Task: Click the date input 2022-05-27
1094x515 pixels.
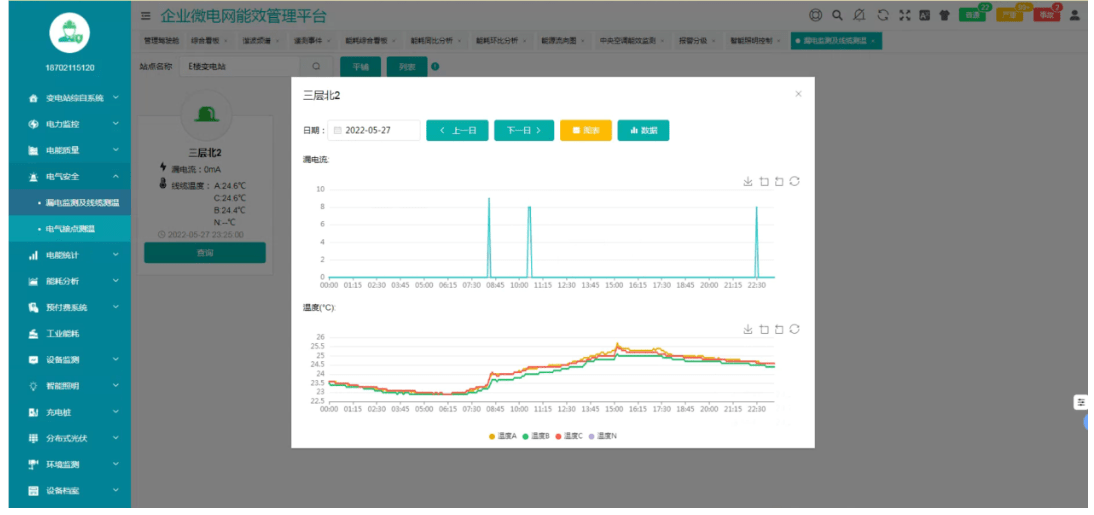Action: [x=374, y=130]
